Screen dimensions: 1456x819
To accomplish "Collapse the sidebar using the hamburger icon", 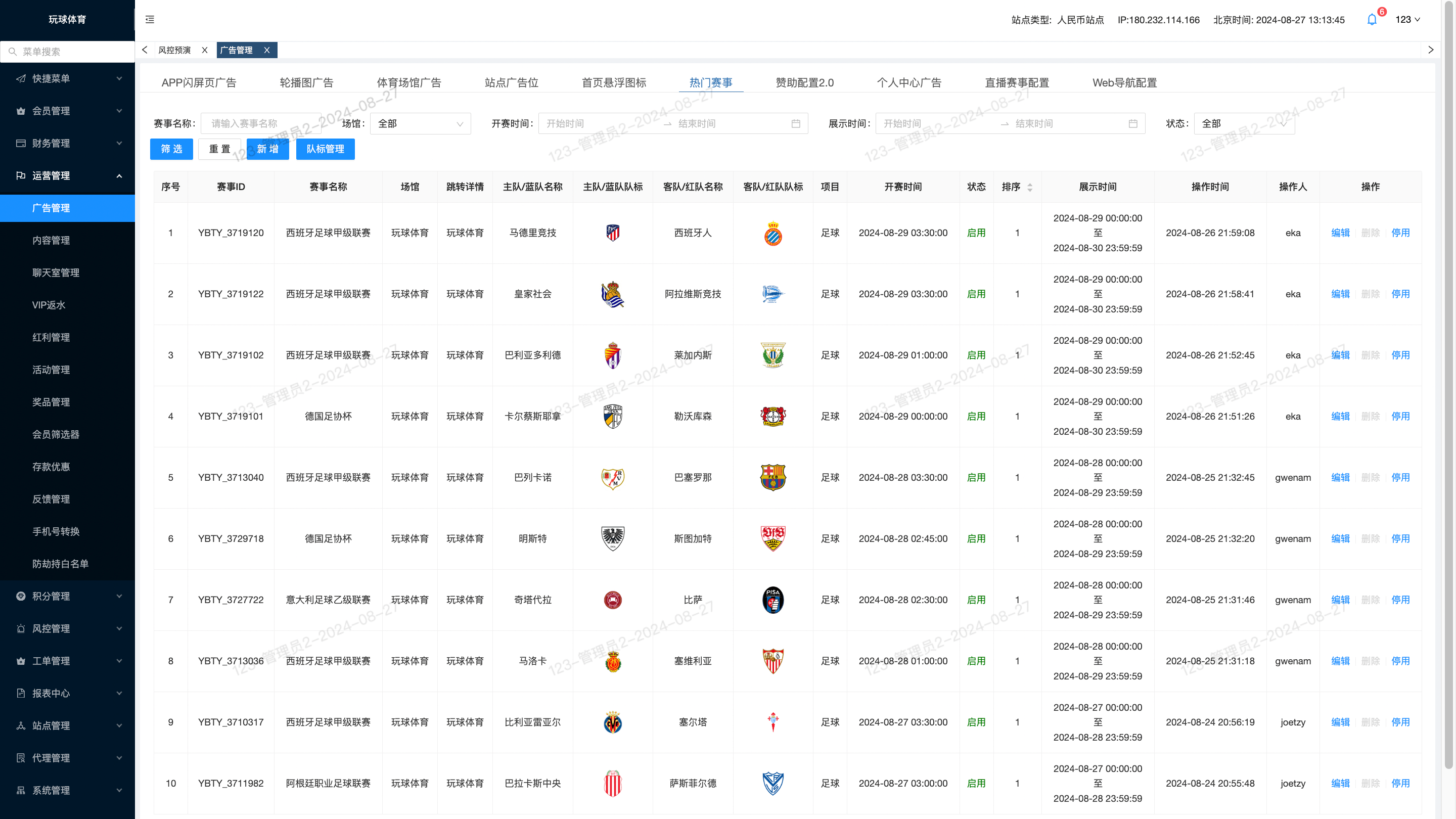I will (150, 20).
